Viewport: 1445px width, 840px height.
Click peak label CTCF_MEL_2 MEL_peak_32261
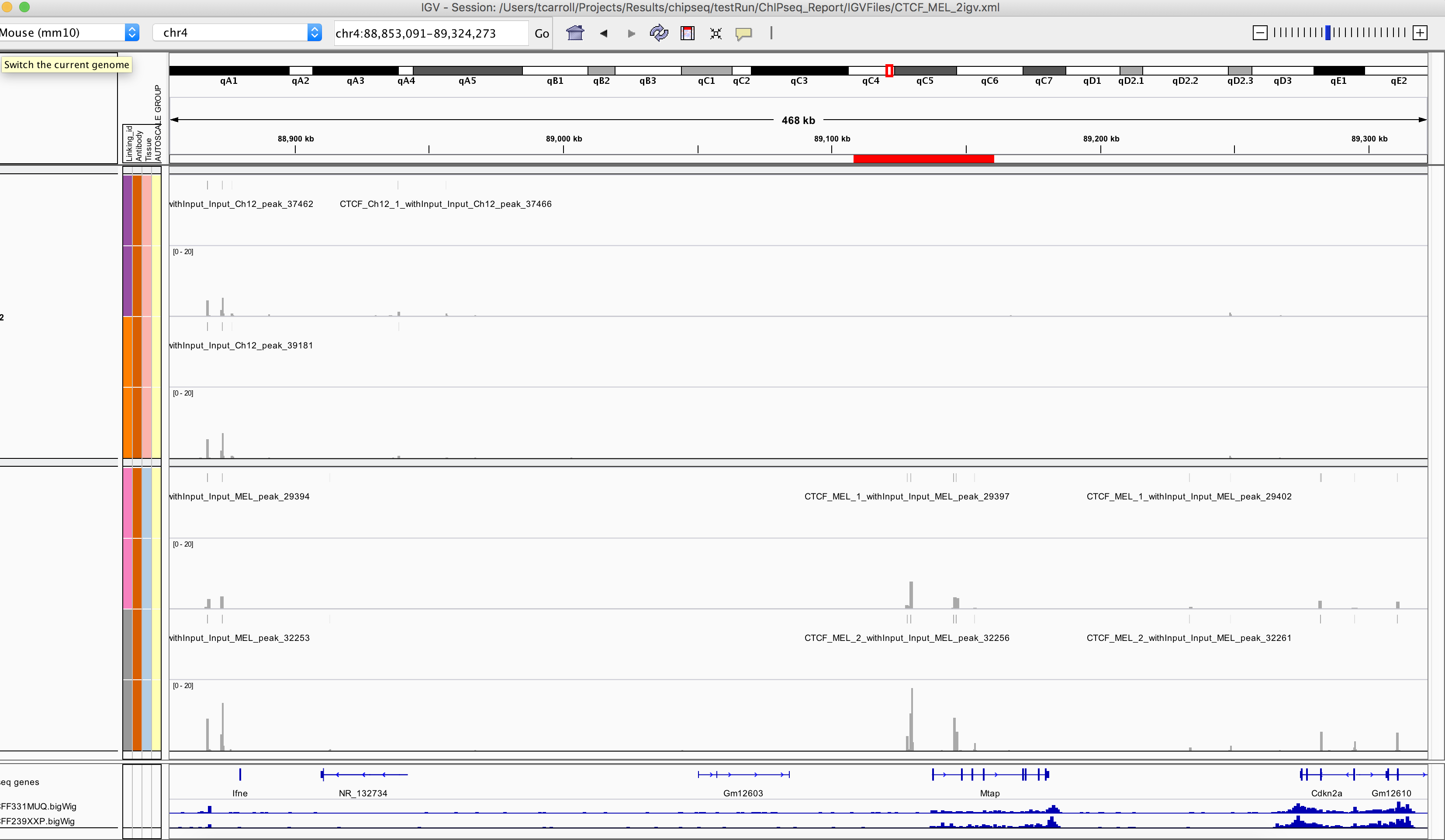coord(1189,638)
